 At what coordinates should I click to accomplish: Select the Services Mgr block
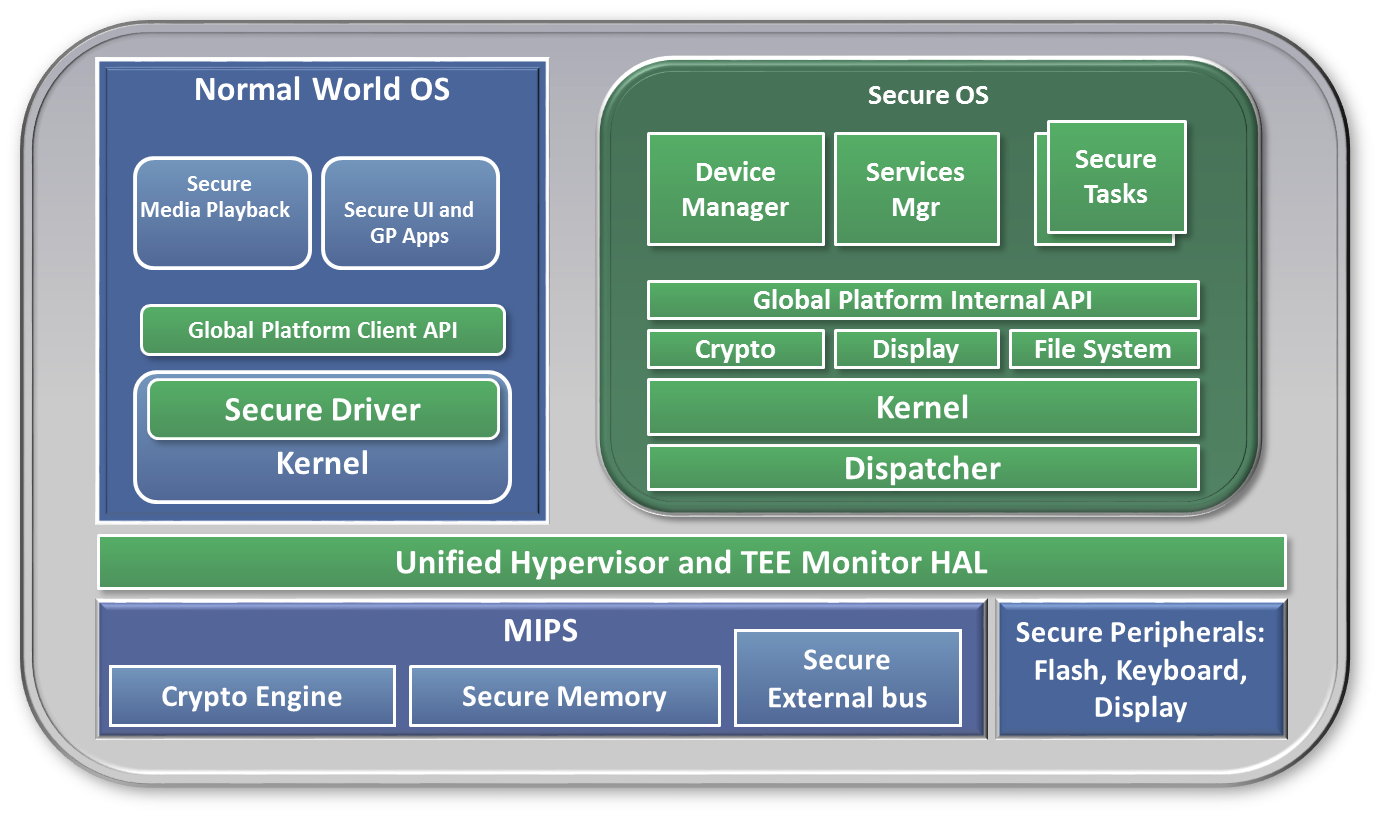click(x=916, y=189)
